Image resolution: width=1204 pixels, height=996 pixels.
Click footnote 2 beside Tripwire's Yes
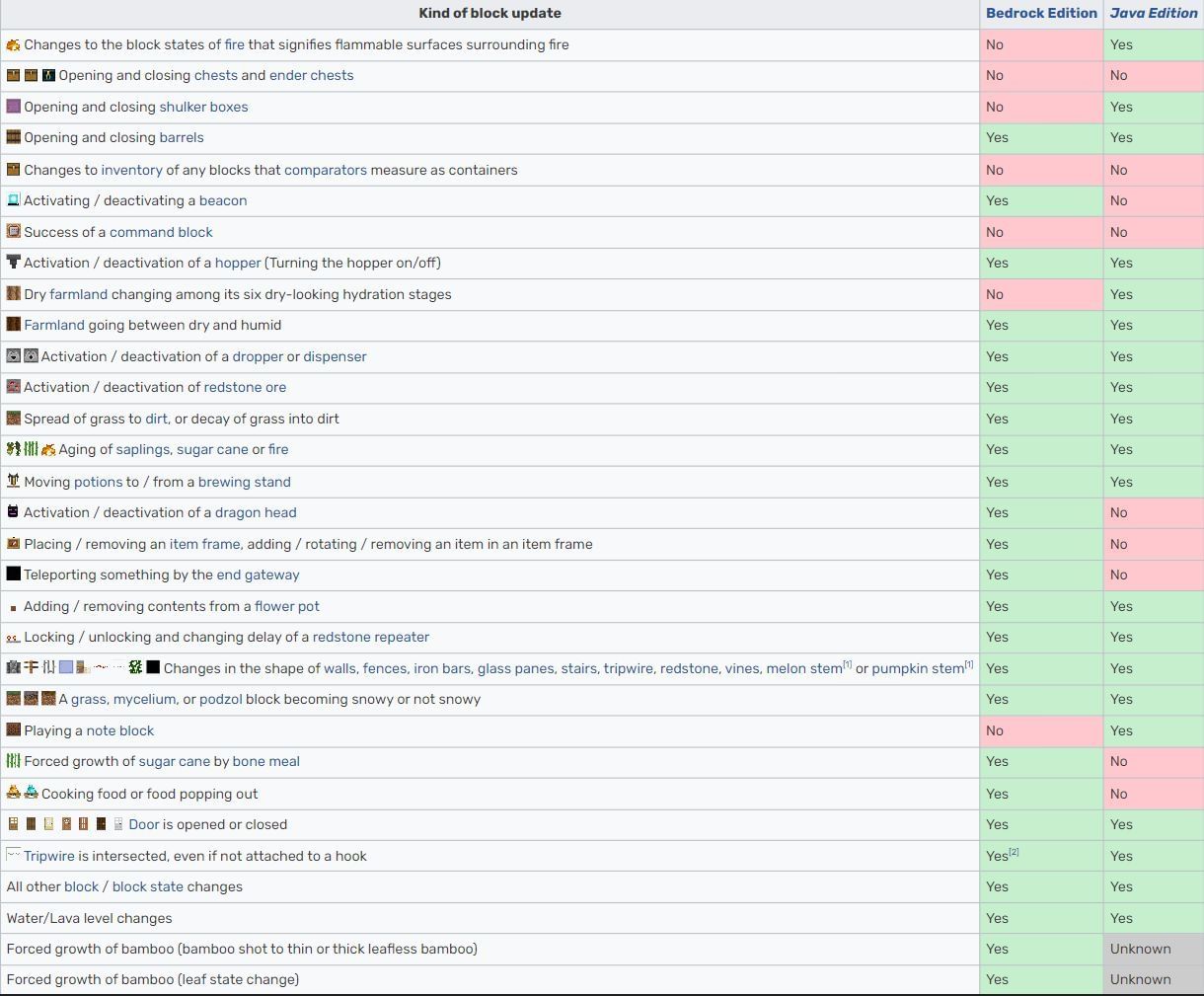point(1014,852)
